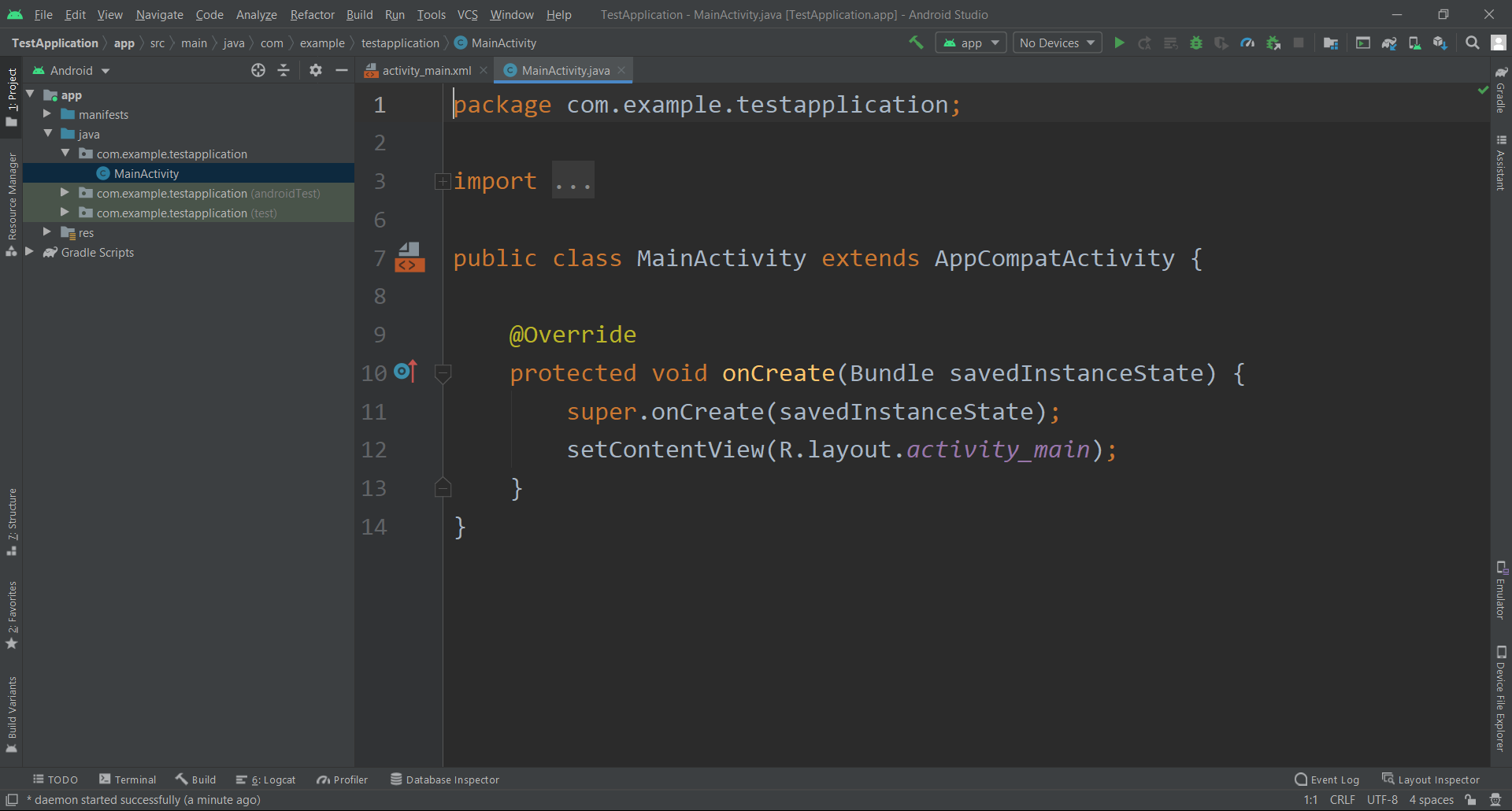This screenshot has height=811, width=1512.
Task: Click the IDE status hat-face icon in the status bar
Action: [1495, 800]
